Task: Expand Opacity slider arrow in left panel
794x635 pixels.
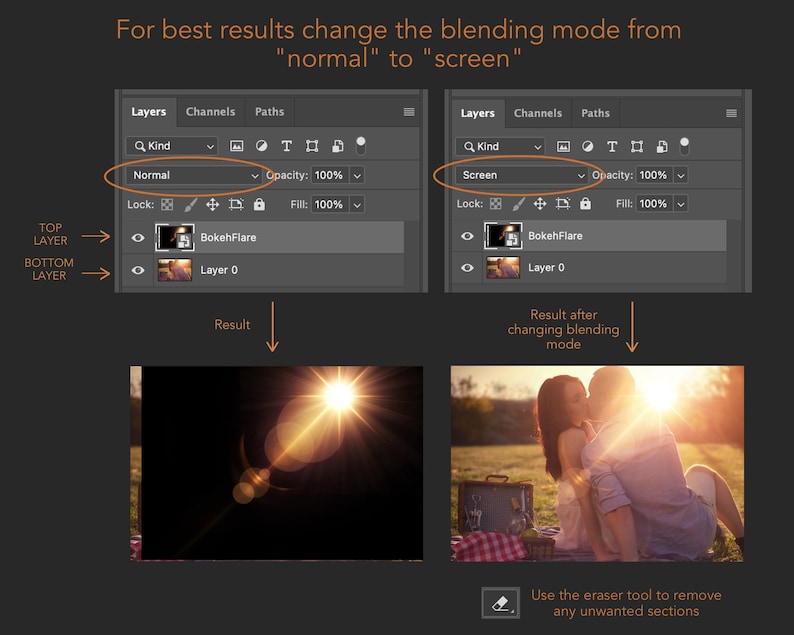Action: click(357, 176)
